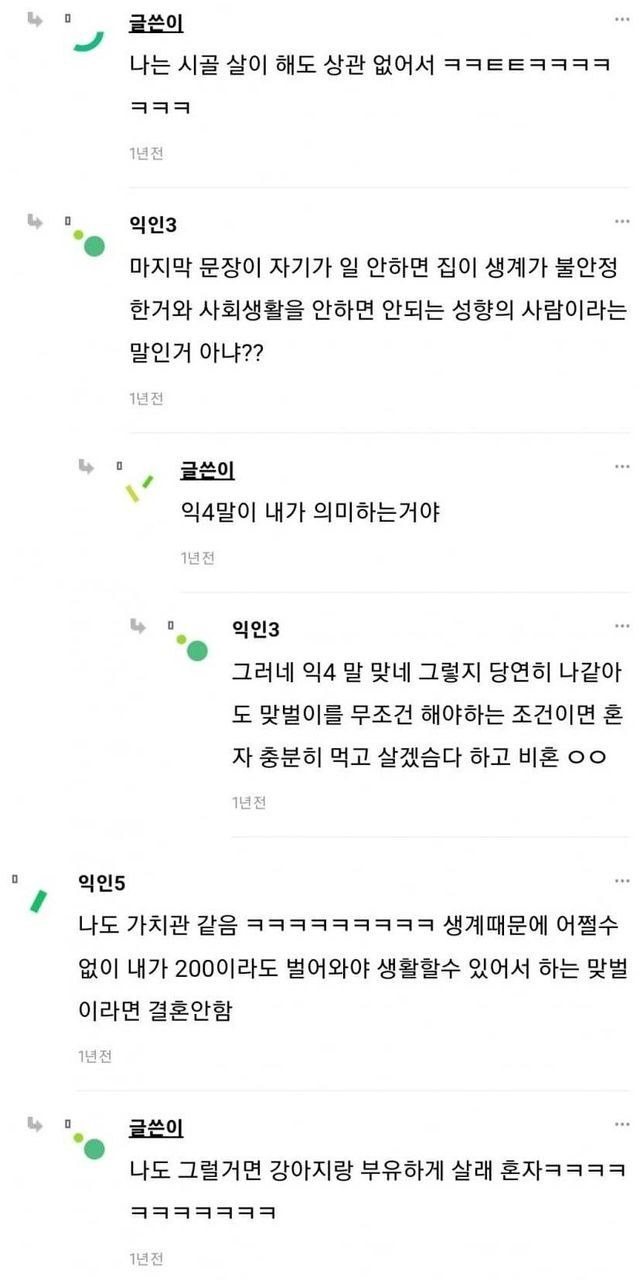Viewport: 640px width, 1280px height.
Task: Open the more options menu for 익인5's comment
Action: click(x=622, y=881)
